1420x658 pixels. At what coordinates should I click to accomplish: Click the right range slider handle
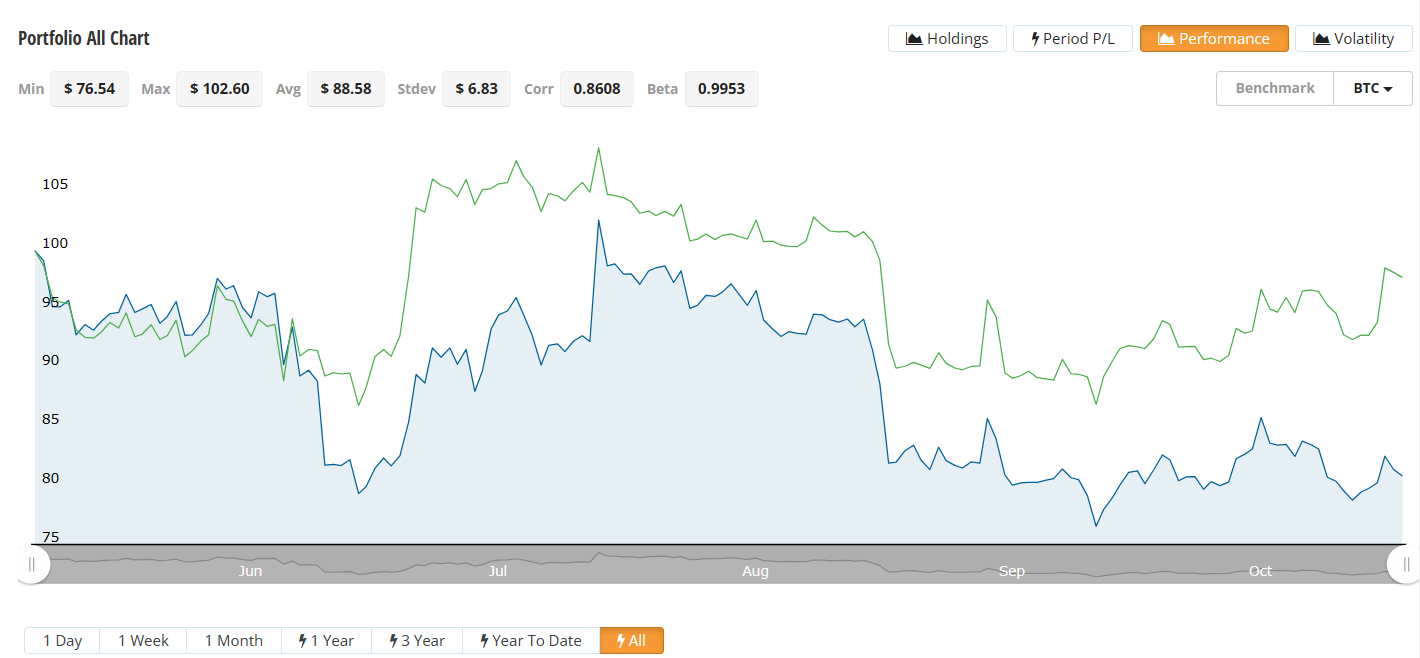[1406, 565]
